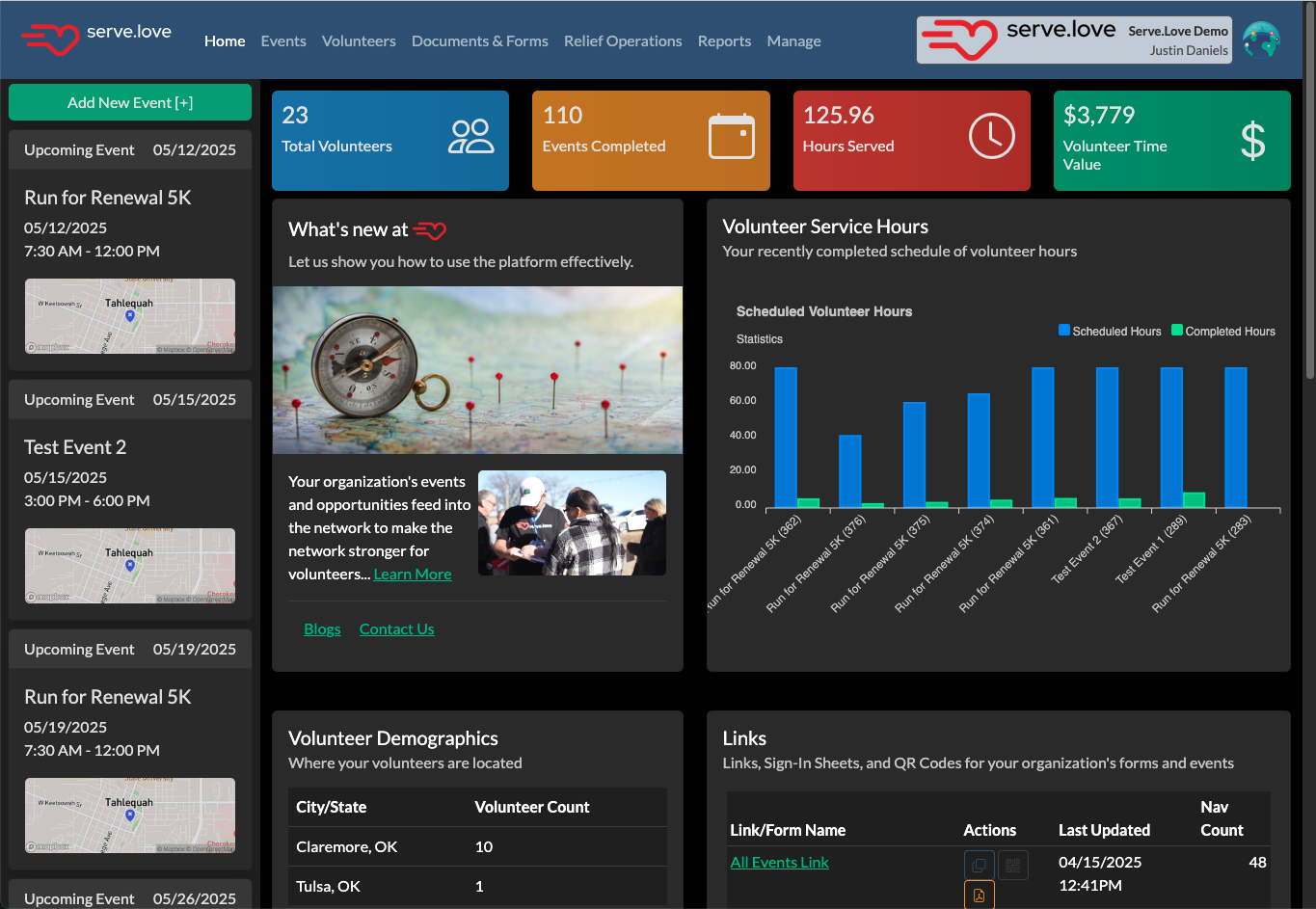Open map thumbnail for Test Event 2
Viewport: 1316px width, 909px height.
coord(130,566)
